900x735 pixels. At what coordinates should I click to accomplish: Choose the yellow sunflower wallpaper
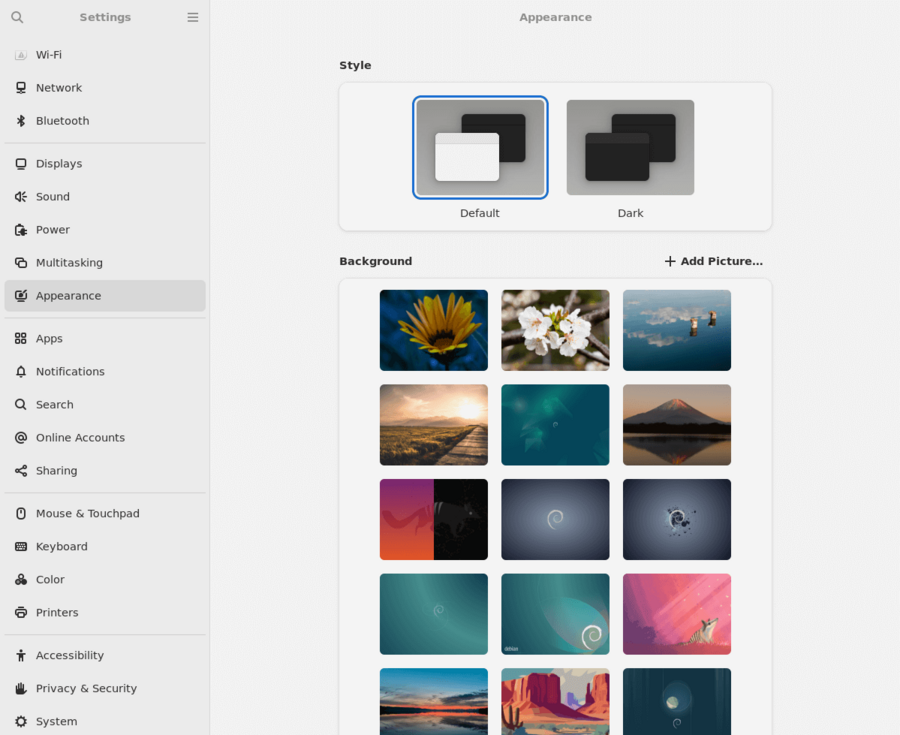(434, 330)
